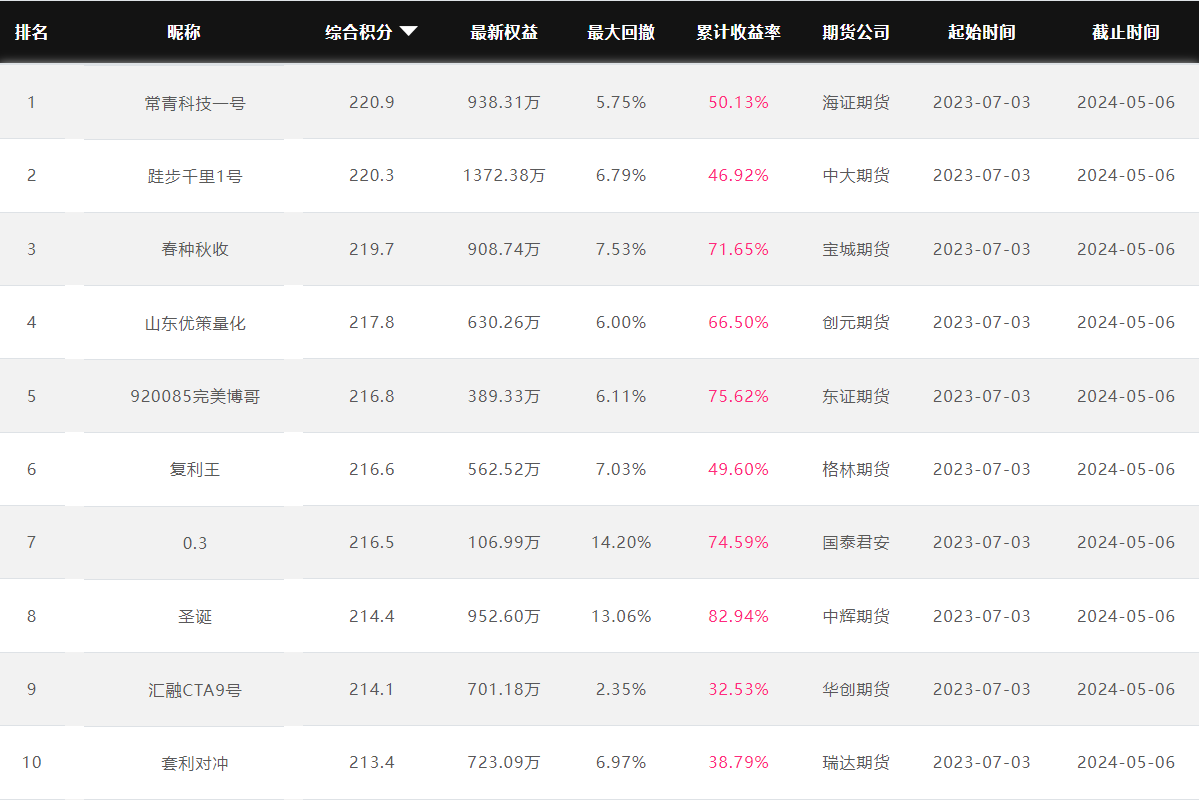Viewport: 1199px width, 800px height.
Task: Select the company 中大期货
Action: pos(856,175)
